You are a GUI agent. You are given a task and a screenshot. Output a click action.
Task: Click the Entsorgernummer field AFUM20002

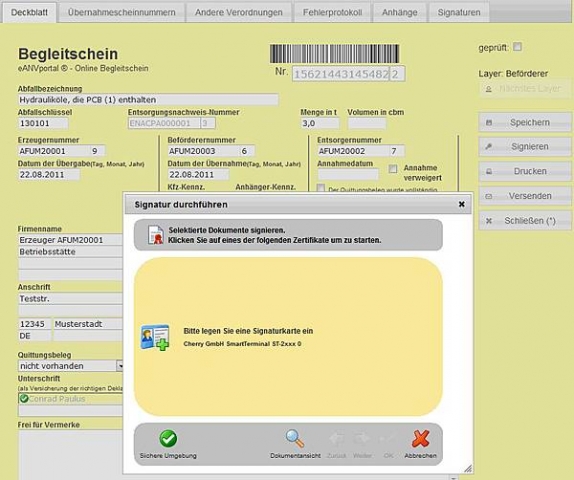353,151
